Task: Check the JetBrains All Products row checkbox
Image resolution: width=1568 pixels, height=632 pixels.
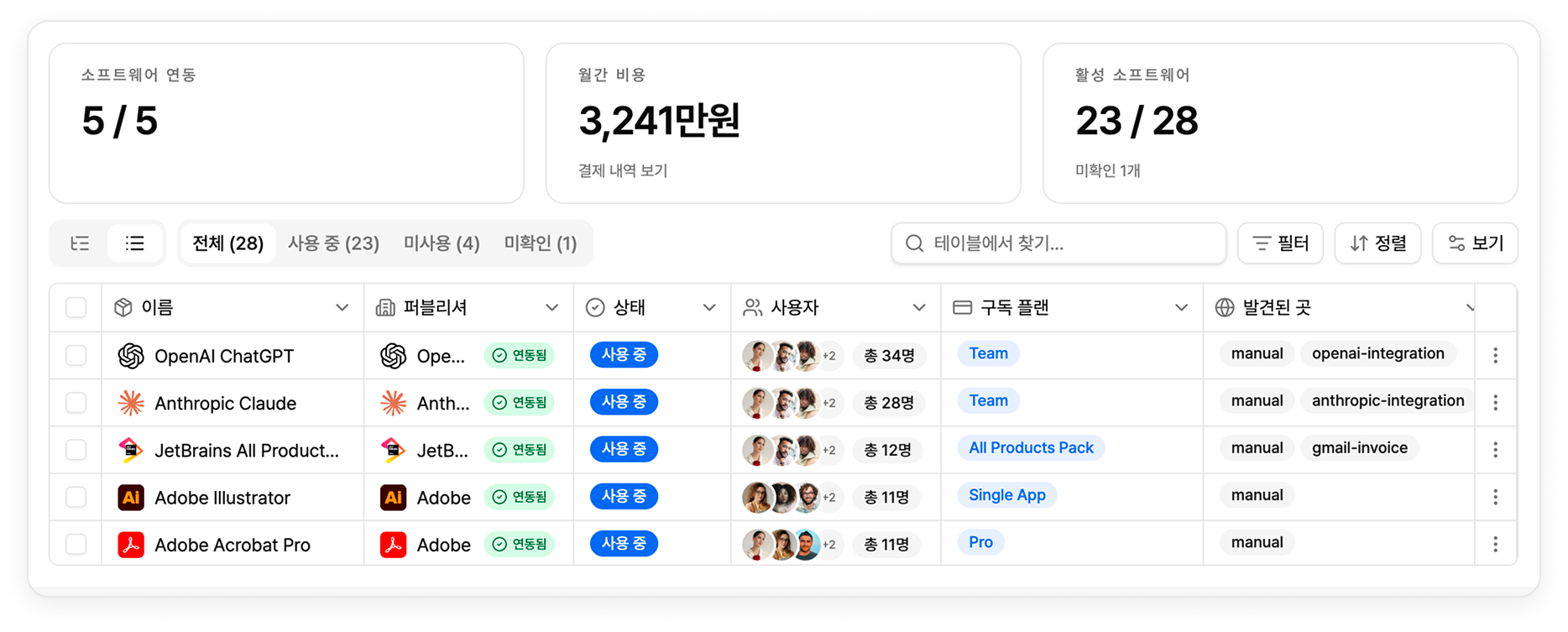Action: pyautogui.click(x=76, y=450)
